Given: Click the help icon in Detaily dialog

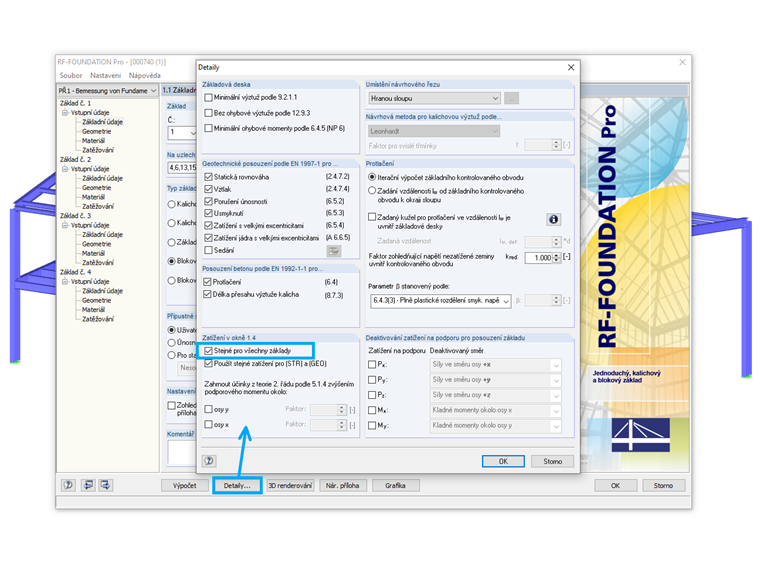Looking at the screenshot, I should (209, 461).
